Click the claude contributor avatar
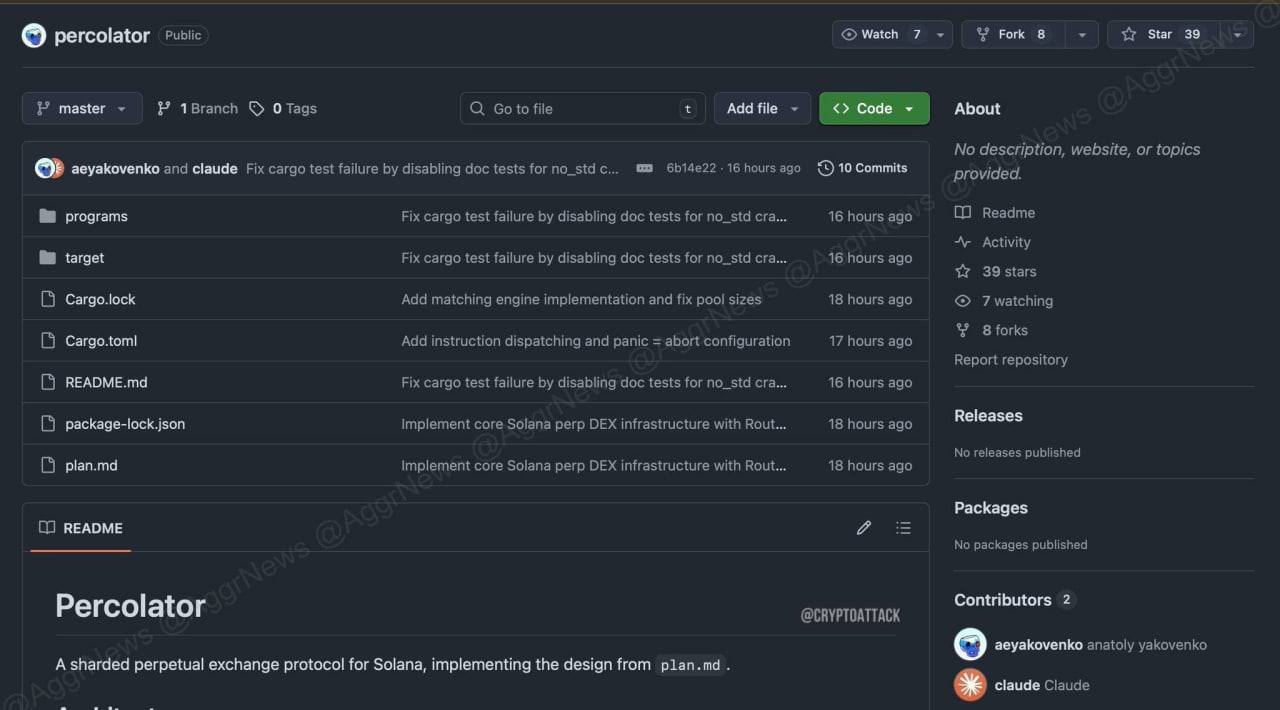The image size is (1280, 710). (x=970, y=685)
